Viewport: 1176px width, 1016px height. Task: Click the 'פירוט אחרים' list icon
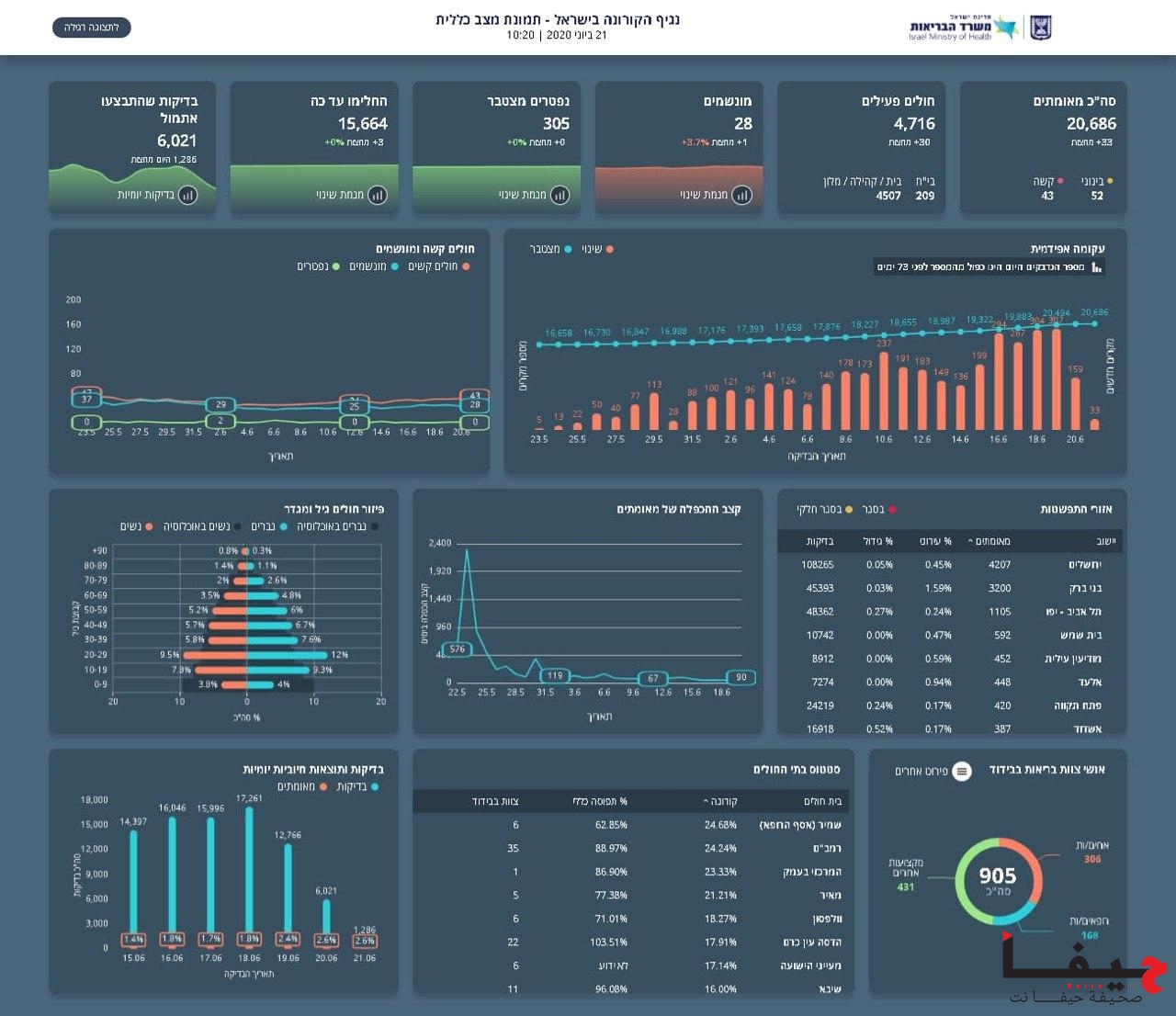click(x=961, y=771)
